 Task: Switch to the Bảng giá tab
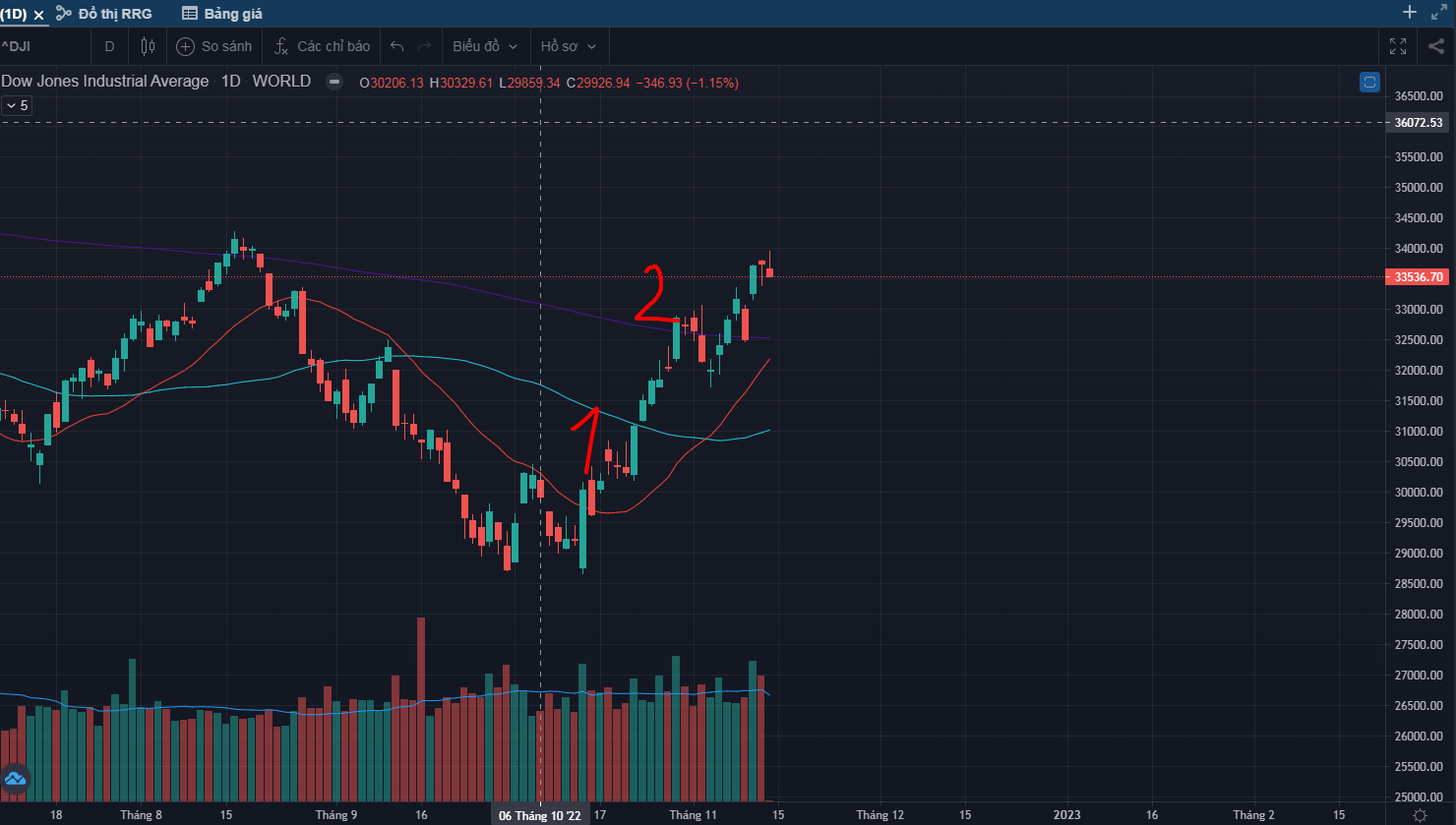[x=222, y=14]
